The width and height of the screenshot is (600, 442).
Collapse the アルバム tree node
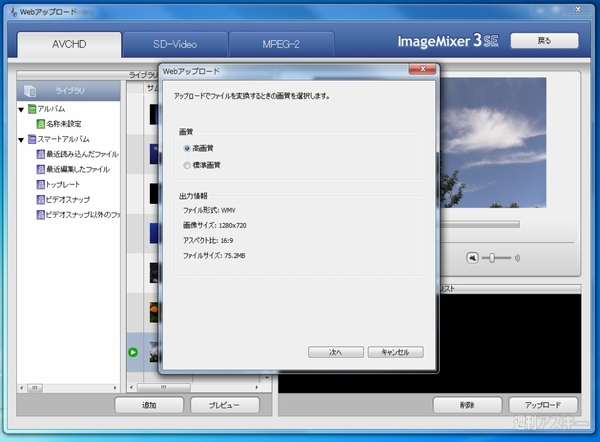(20, 108)
